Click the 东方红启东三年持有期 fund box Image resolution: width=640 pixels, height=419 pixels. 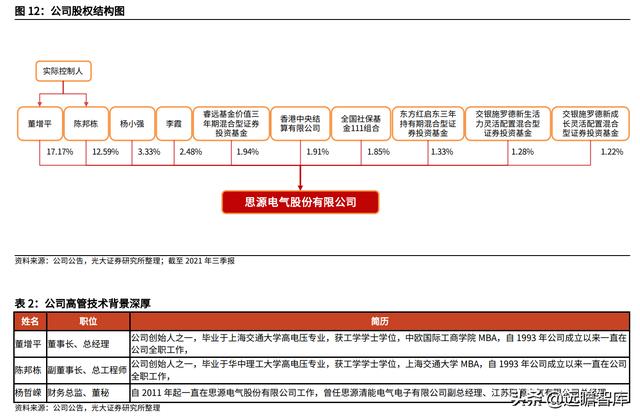tap(427, 124)
